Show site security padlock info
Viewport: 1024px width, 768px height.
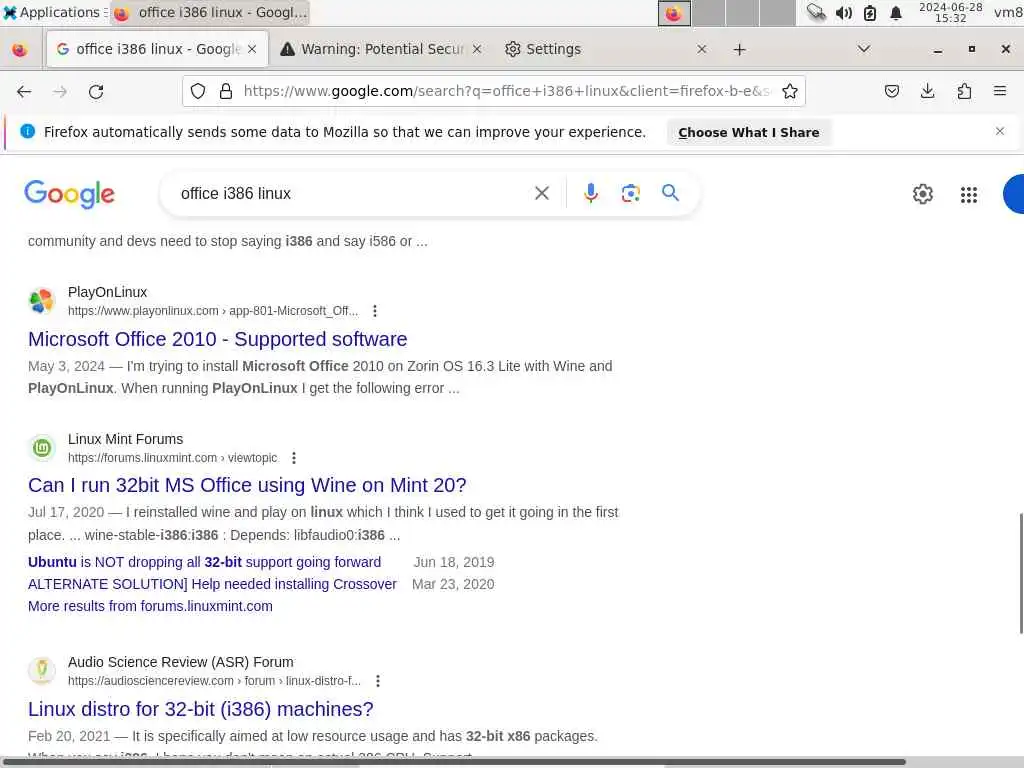click(x=226, y=91)
